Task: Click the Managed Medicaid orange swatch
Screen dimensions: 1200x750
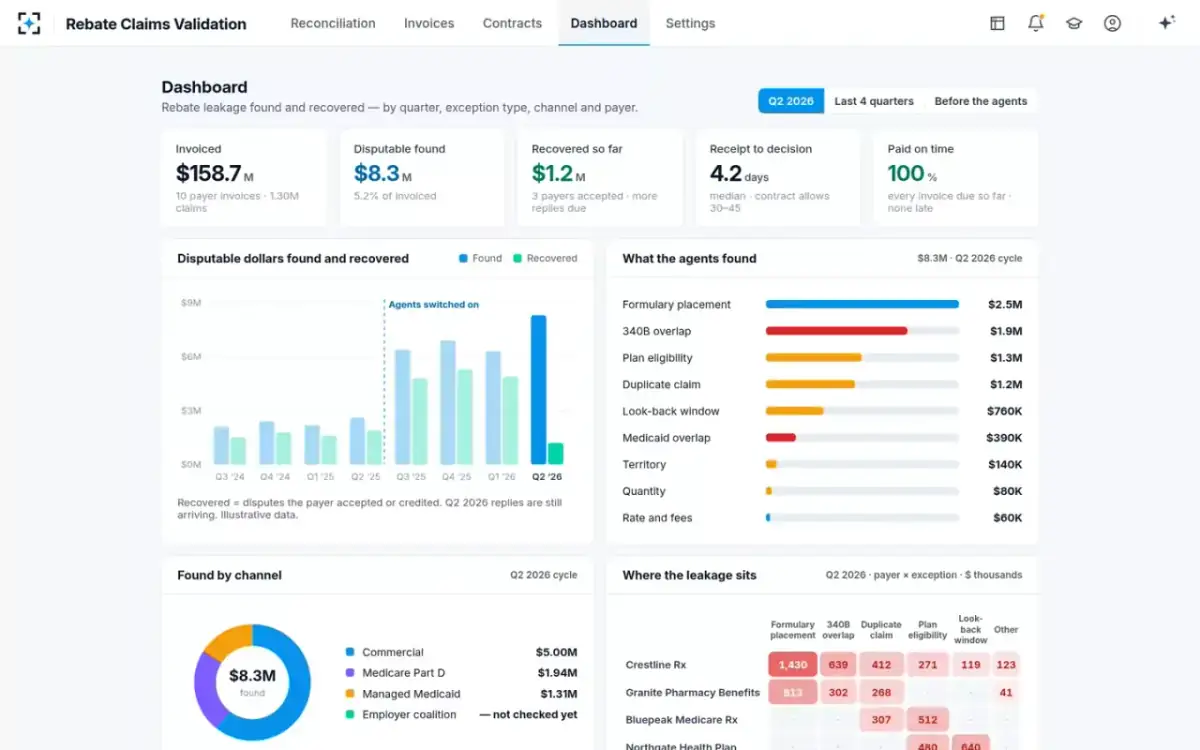Action: 350,694
